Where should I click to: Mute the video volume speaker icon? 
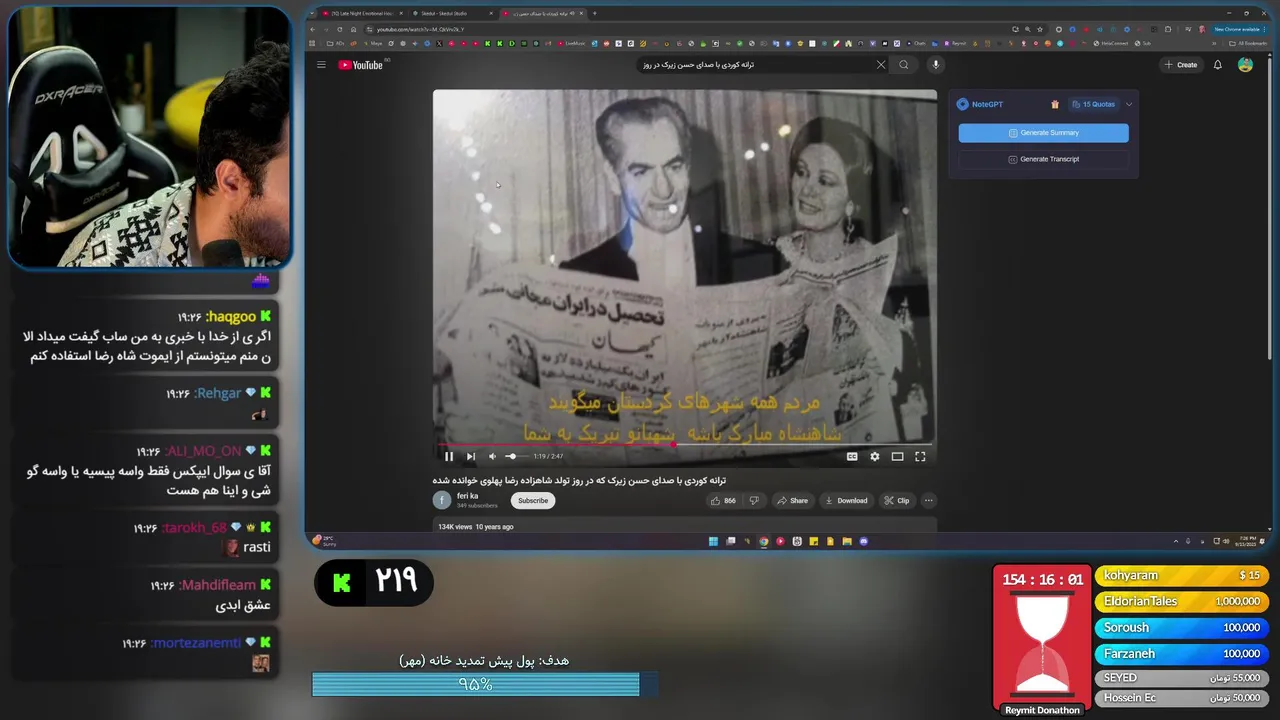492,456
